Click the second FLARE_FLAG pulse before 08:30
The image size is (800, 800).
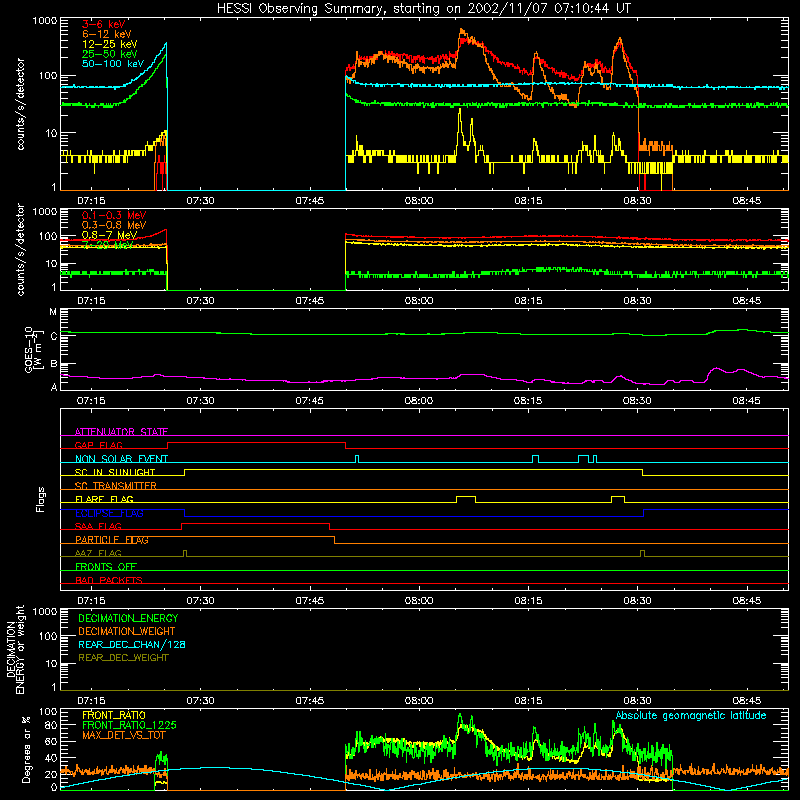coord(618,499)
